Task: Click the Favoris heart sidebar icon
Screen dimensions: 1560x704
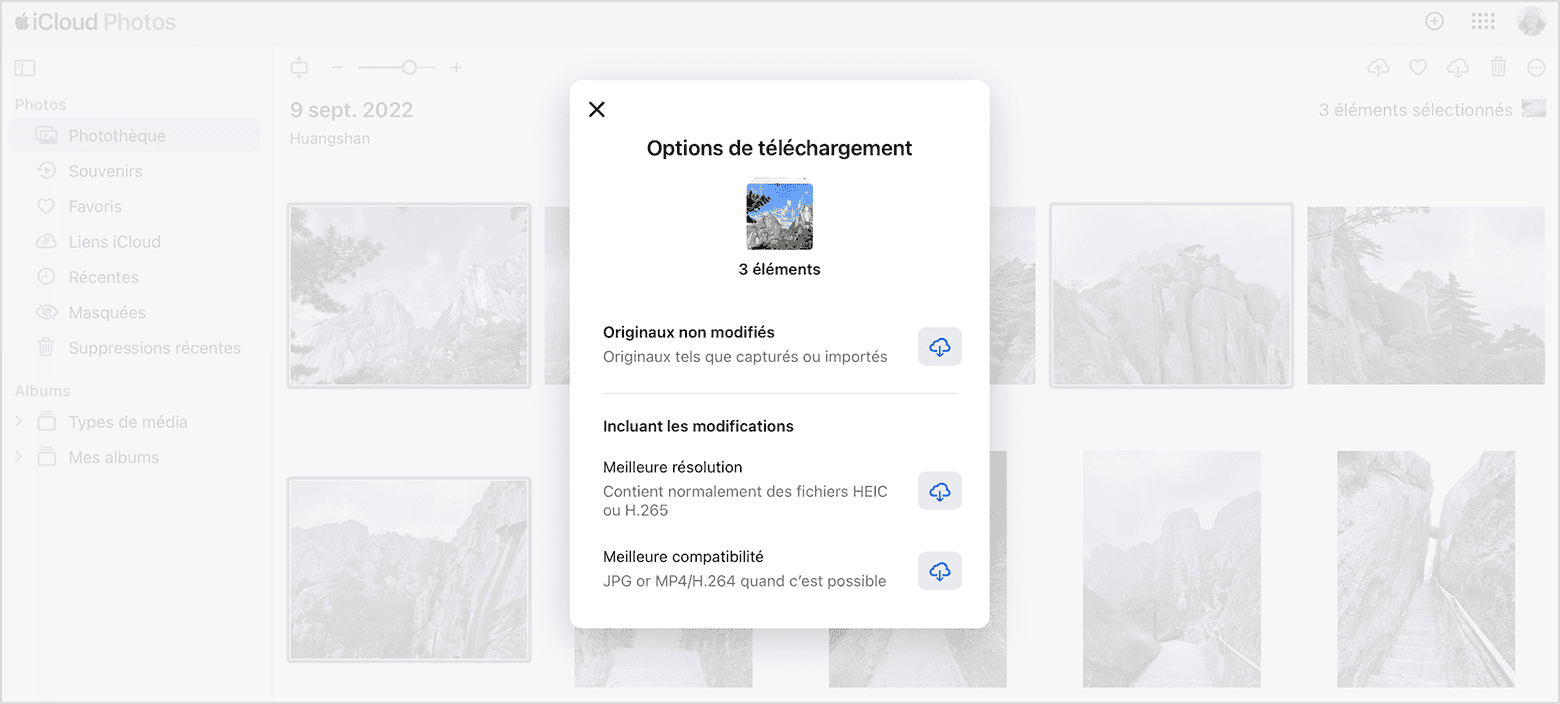Action: click(x=46, y=207)
